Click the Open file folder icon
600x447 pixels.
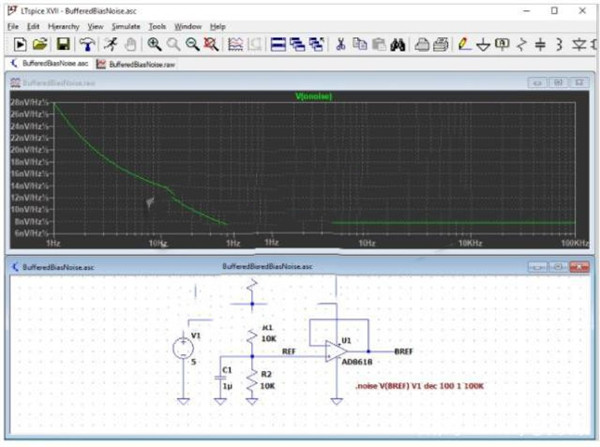40,45
